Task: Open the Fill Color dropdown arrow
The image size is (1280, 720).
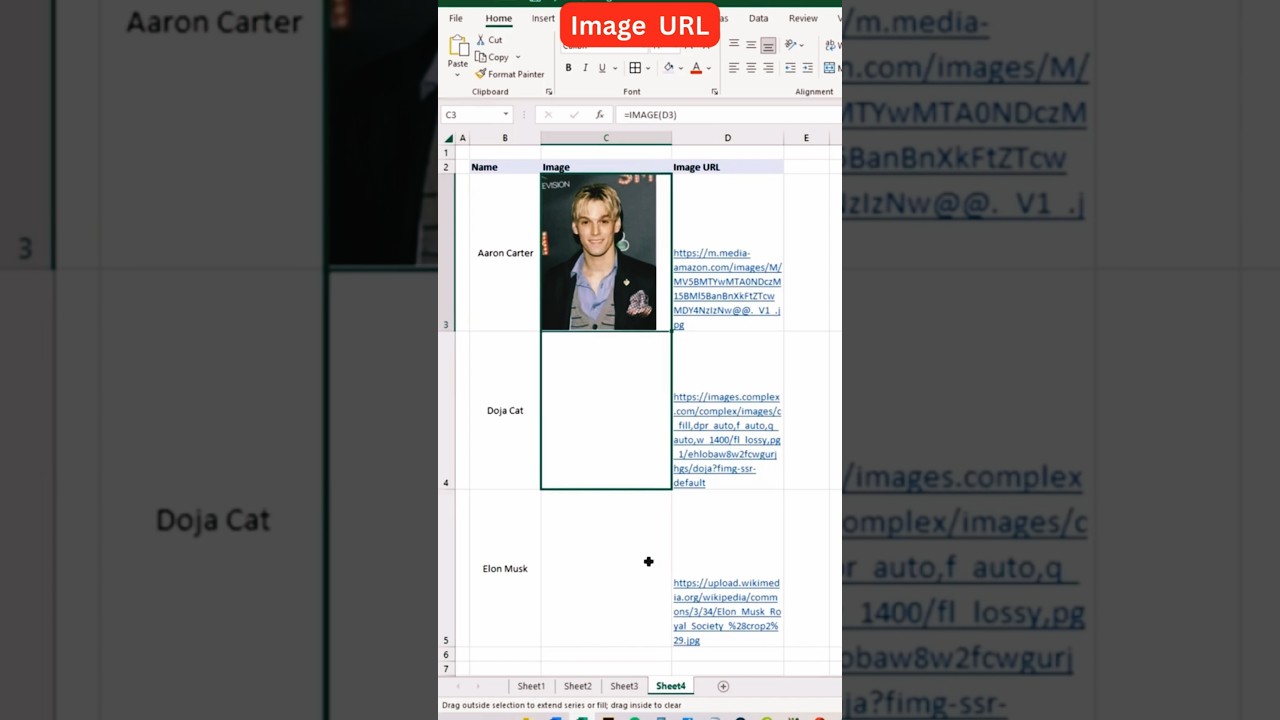Action: tap(681, 68)
